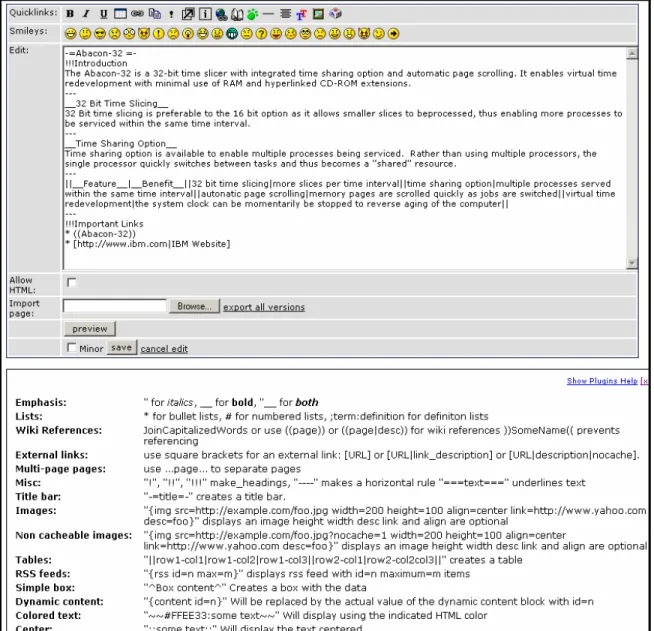Apply bold formatting from Quicklinks
The height and width of the screenshot is (631, 654).
pos(70,14)
